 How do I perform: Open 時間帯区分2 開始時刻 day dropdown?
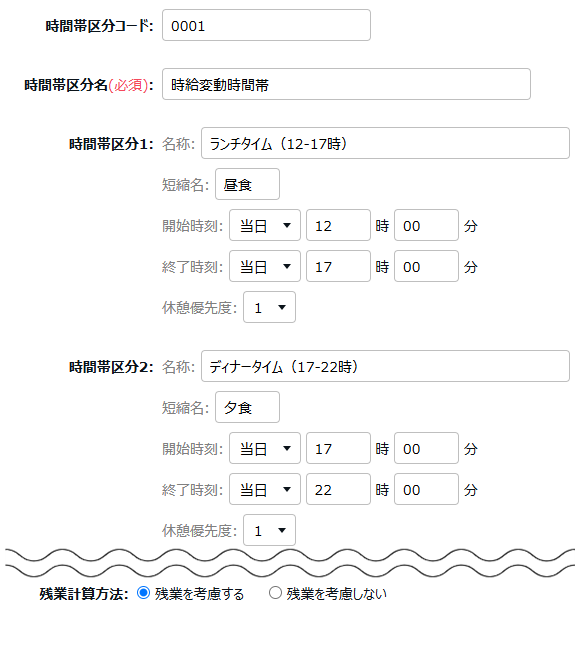(265, 448)
